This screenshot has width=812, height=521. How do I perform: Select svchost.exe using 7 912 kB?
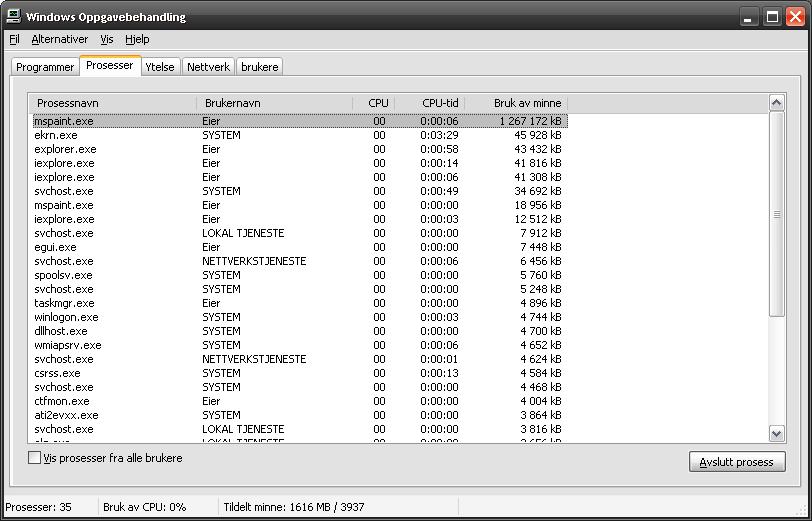click(300, 233)
